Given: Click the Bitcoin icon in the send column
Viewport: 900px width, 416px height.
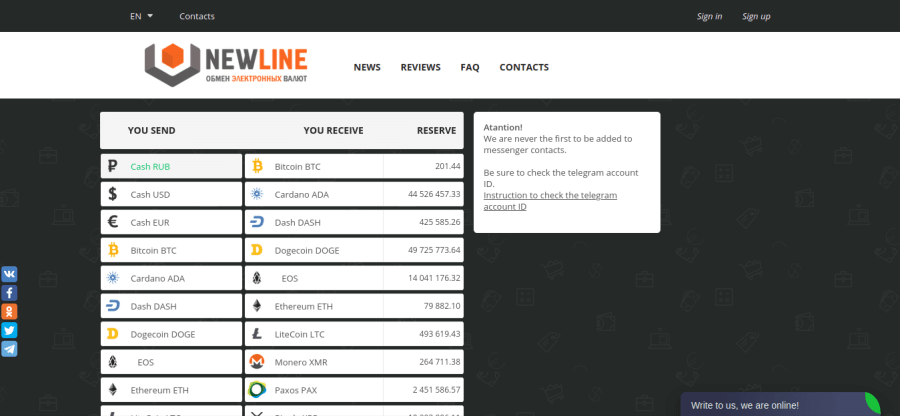Looking at the screenshot, I should coord(112,250).
